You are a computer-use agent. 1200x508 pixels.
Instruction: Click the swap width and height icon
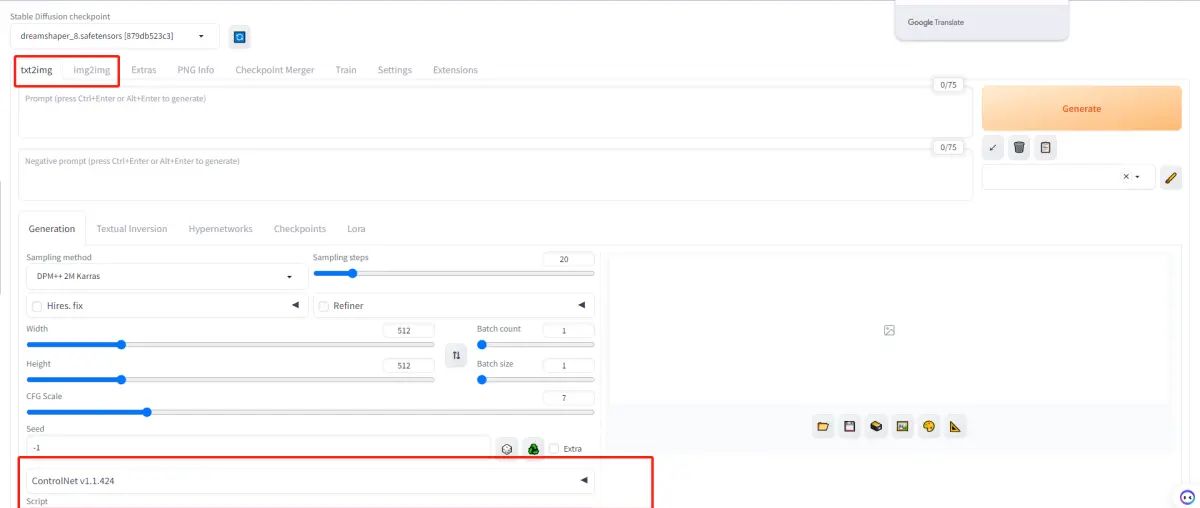456,355
